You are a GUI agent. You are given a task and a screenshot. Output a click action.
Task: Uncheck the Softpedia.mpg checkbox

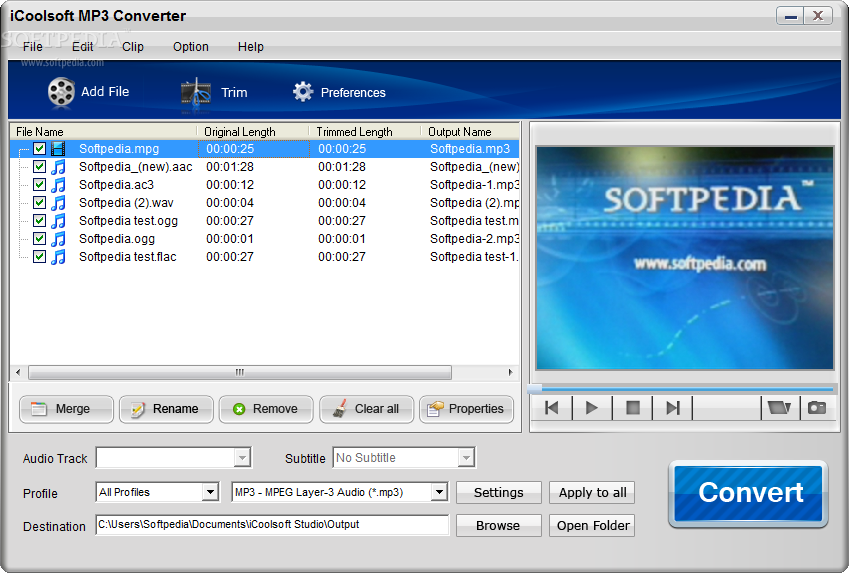[40, 148]
